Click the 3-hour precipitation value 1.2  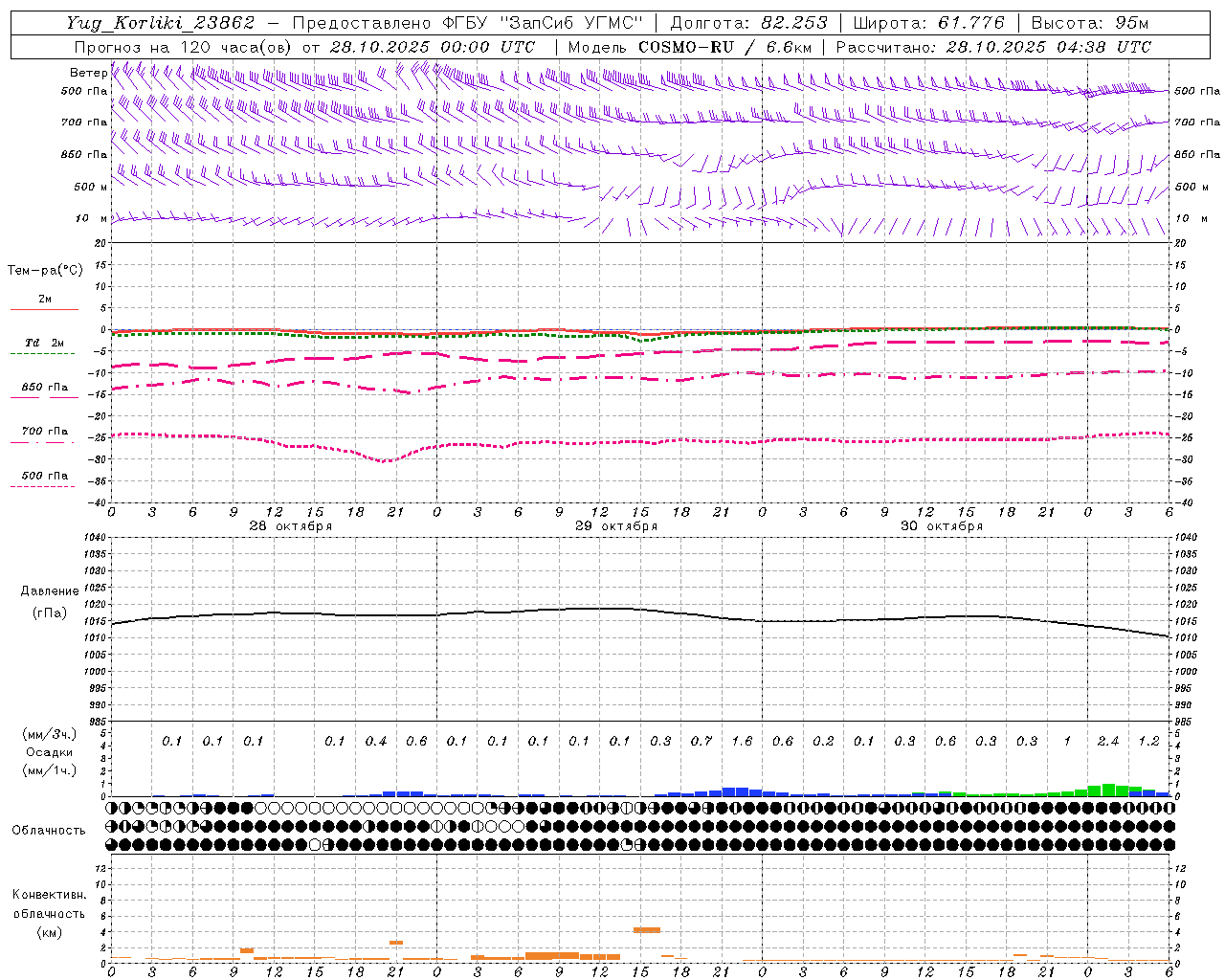pyautogui.click(x=1148, y=741)
